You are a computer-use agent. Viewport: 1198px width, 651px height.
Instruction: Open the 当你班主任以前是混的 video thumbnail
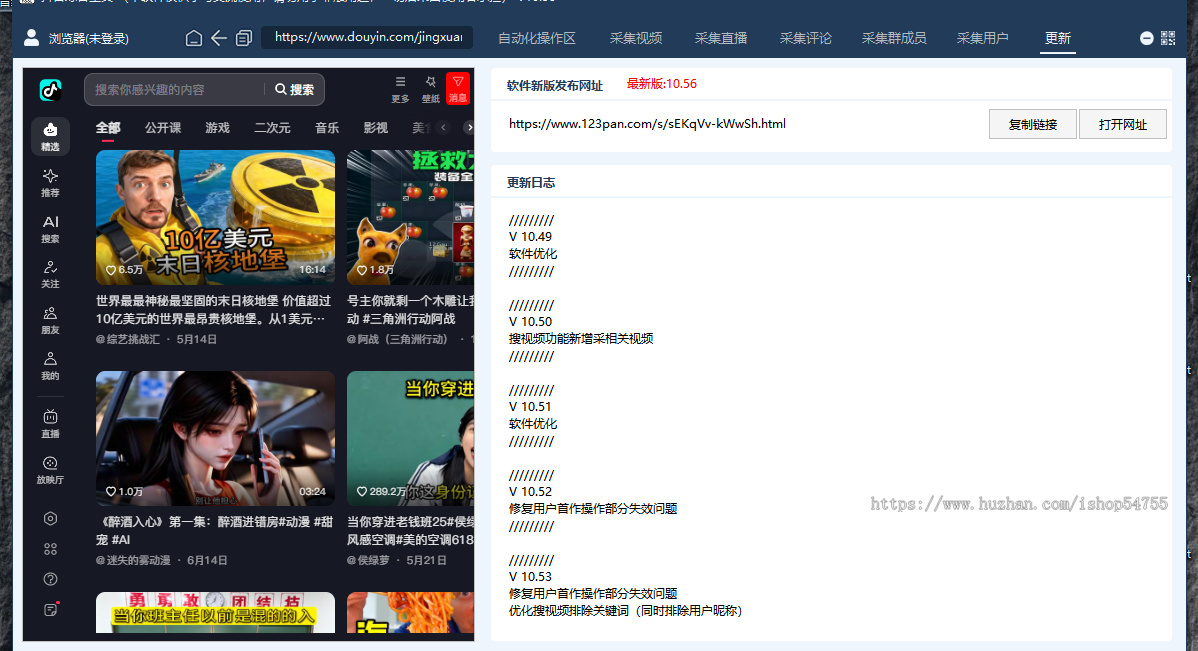point(215,613)
